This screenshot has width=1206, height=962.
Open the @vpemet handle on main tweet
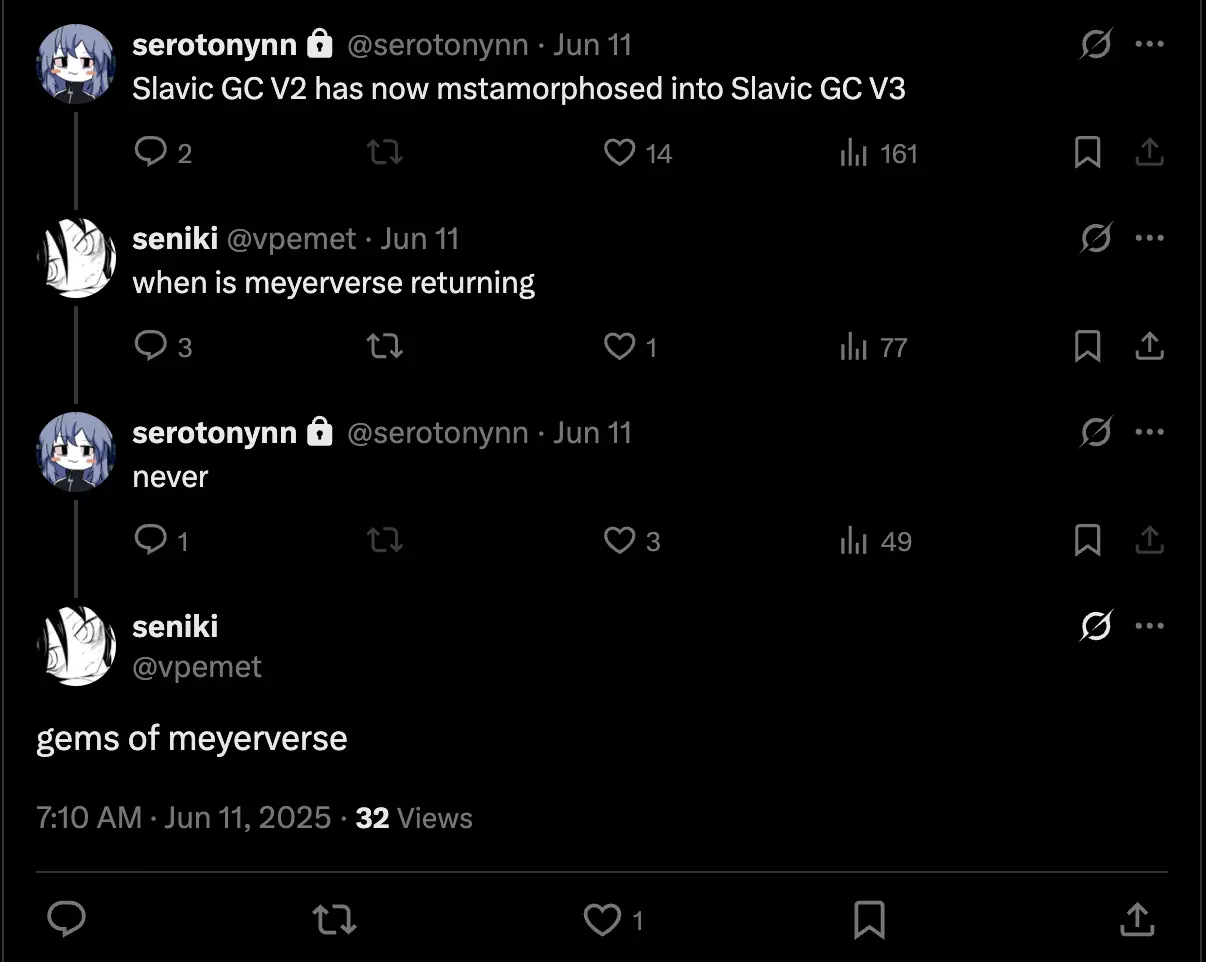(x=197, y=667)
